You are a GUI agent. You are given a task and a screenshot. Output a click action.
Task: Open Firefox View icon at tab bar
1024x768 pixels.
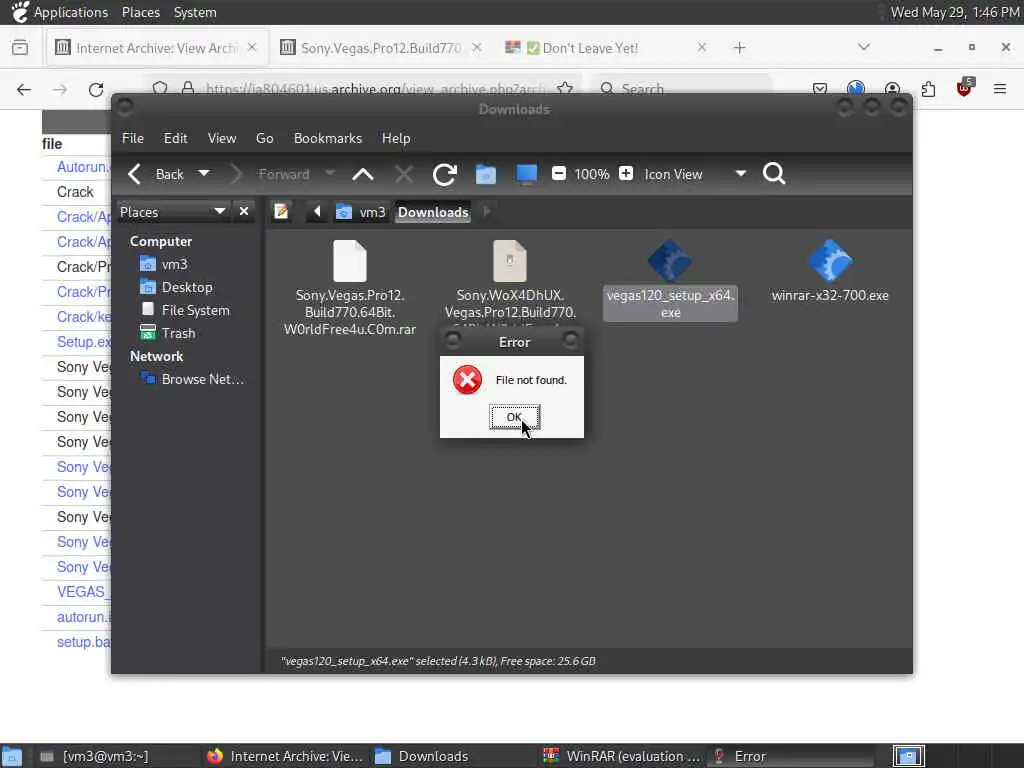[x=20, y=48]
